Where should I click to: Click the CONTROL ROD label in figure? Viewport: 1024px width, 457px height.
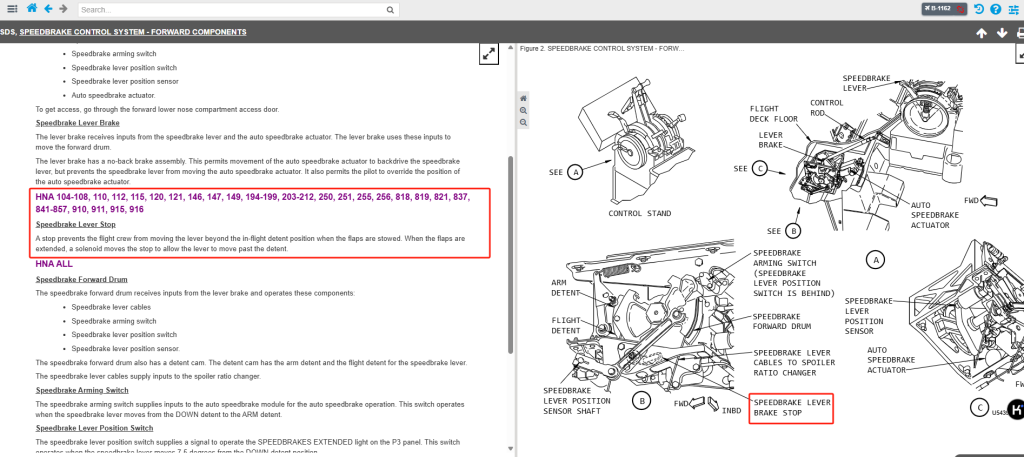click(827, 108)
